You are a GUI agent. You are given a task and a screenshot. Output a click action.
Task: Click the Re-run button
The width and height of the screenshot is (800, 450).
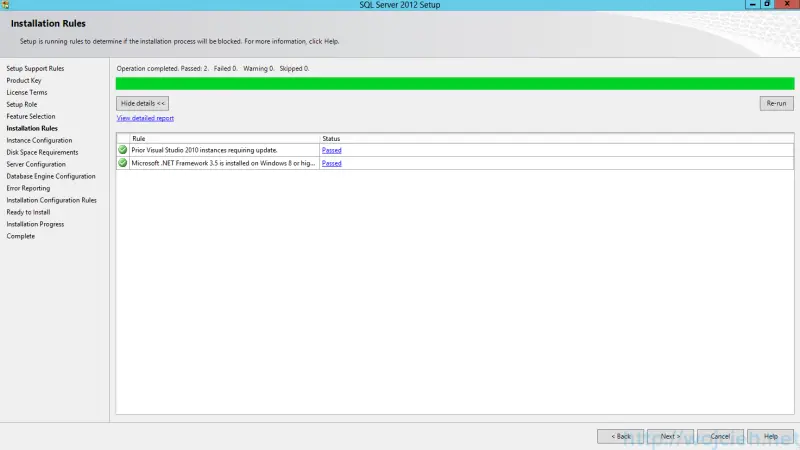(x=776, y=104)
